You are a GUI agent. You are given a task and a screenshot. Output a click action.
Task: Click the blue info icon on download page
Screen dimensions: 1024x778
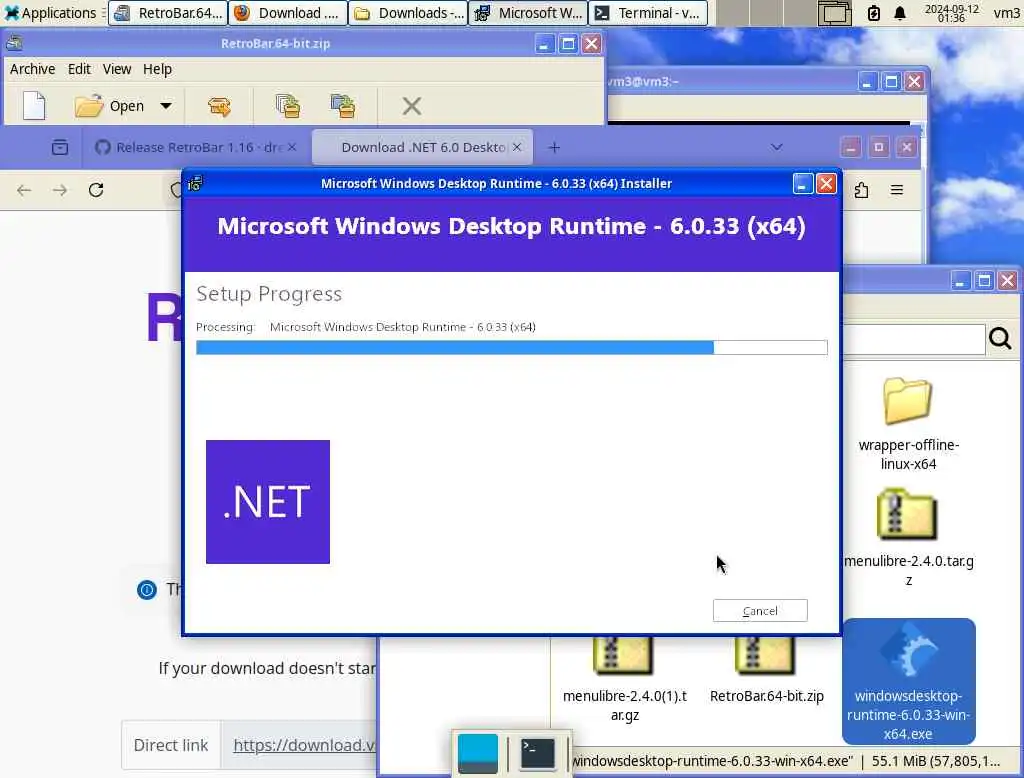tap(147, 590)
